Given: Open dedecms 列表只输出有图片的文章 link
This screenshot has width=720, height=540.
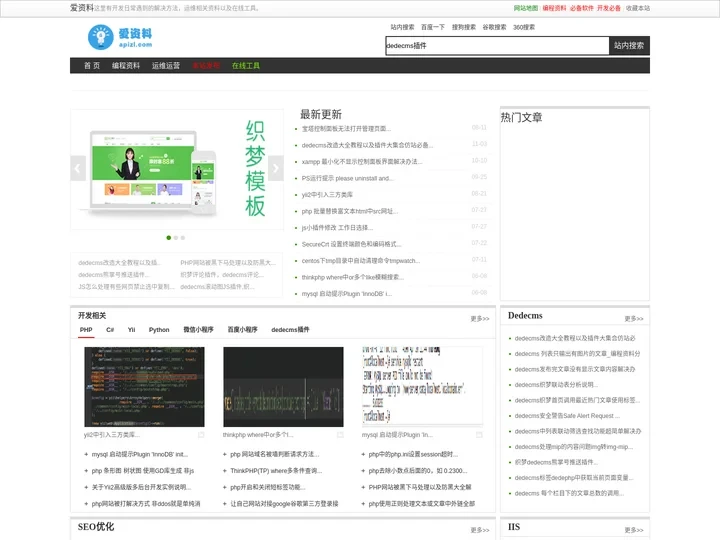Looking at the screenshot, I should pyautogui.click(x=577, y=354).
